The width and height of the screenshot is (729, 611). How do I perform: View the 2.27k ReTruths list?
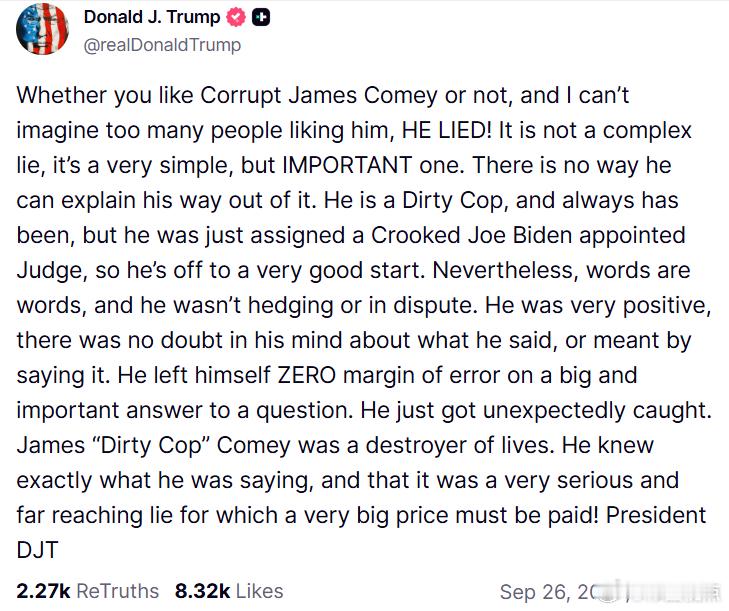click(87, 591)
